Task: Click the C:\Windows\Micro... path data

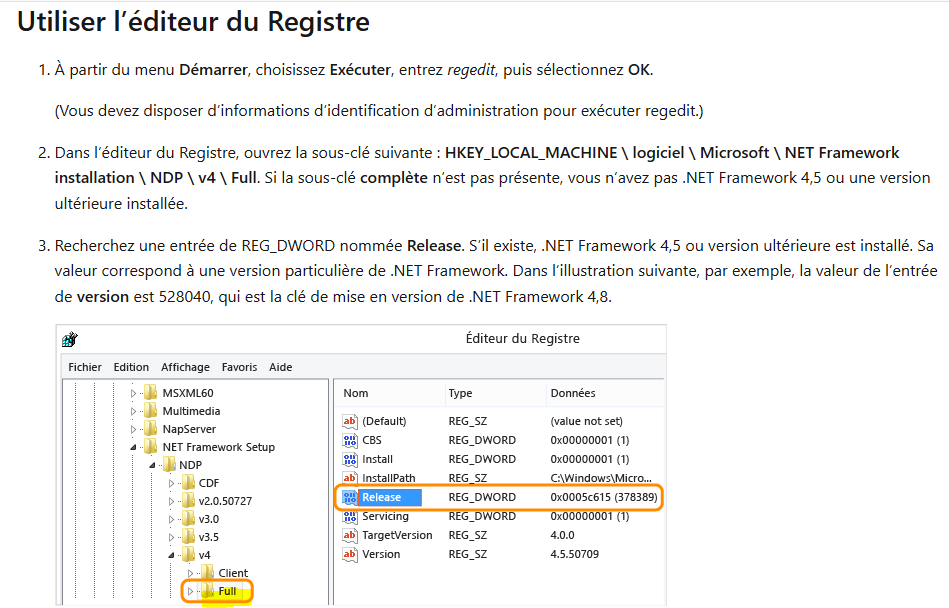Action: 601,478
